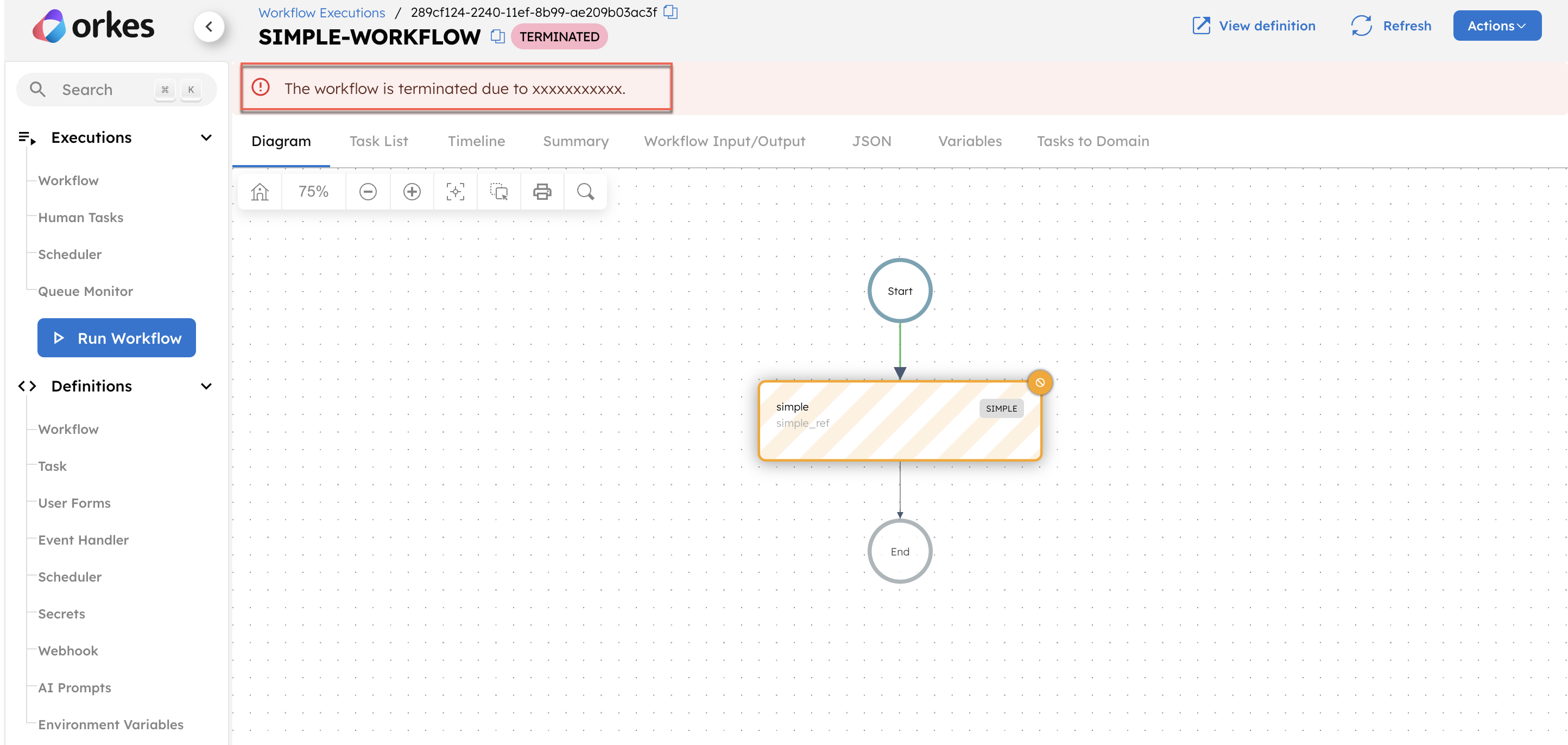The width and height of the screenshot is (1568, 745).
Task: Open the JSON tab
Action: pyautogui.click(x=871, y=141)
